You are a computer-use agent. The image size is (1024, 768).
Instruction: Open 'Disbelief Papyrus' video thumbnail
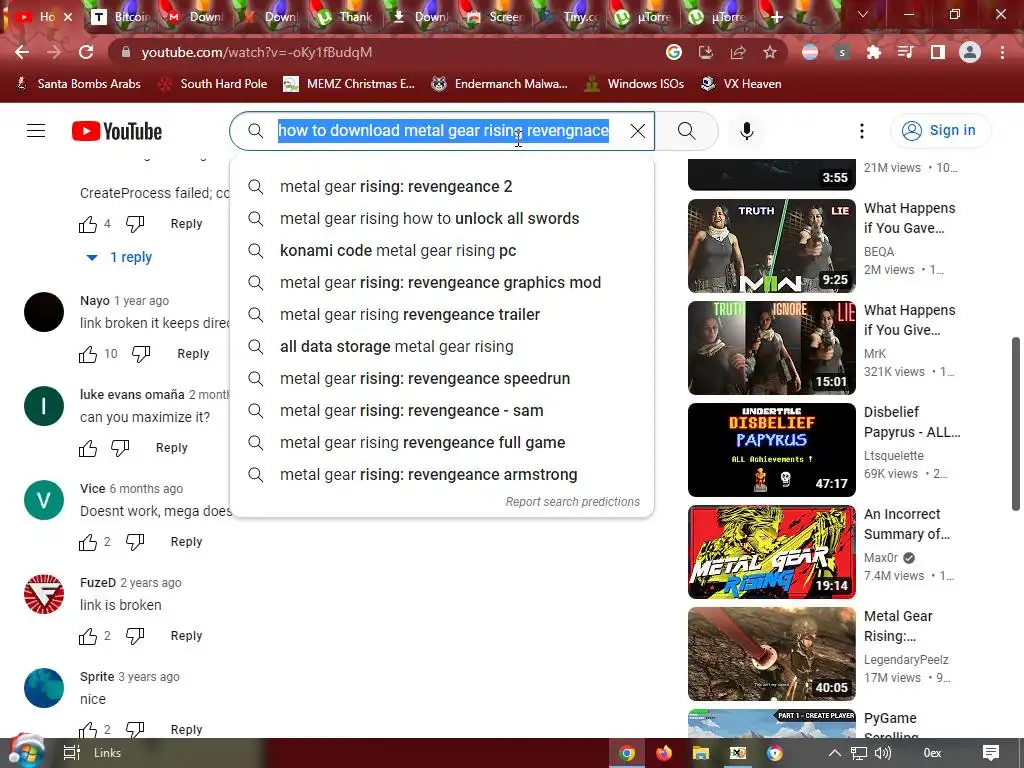pyautogui.click(x=771, y=450)
